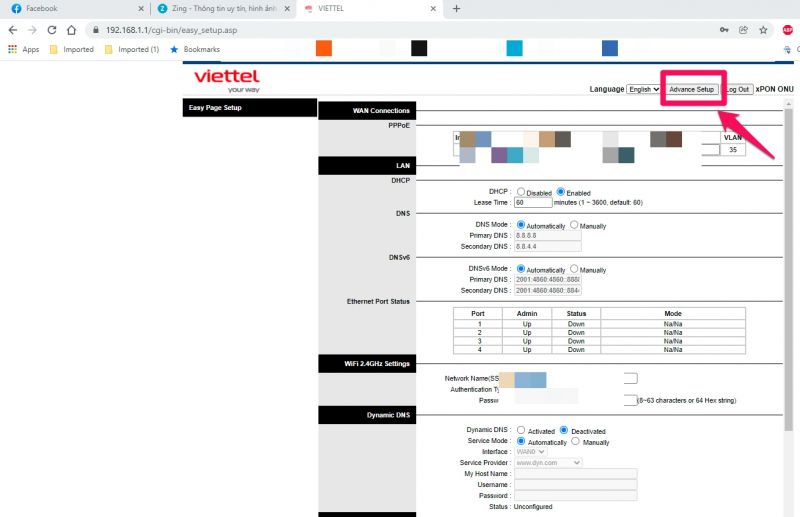Screen dimensions: 800x517
Task: Switch to the Zing tab
Action: 223,9
